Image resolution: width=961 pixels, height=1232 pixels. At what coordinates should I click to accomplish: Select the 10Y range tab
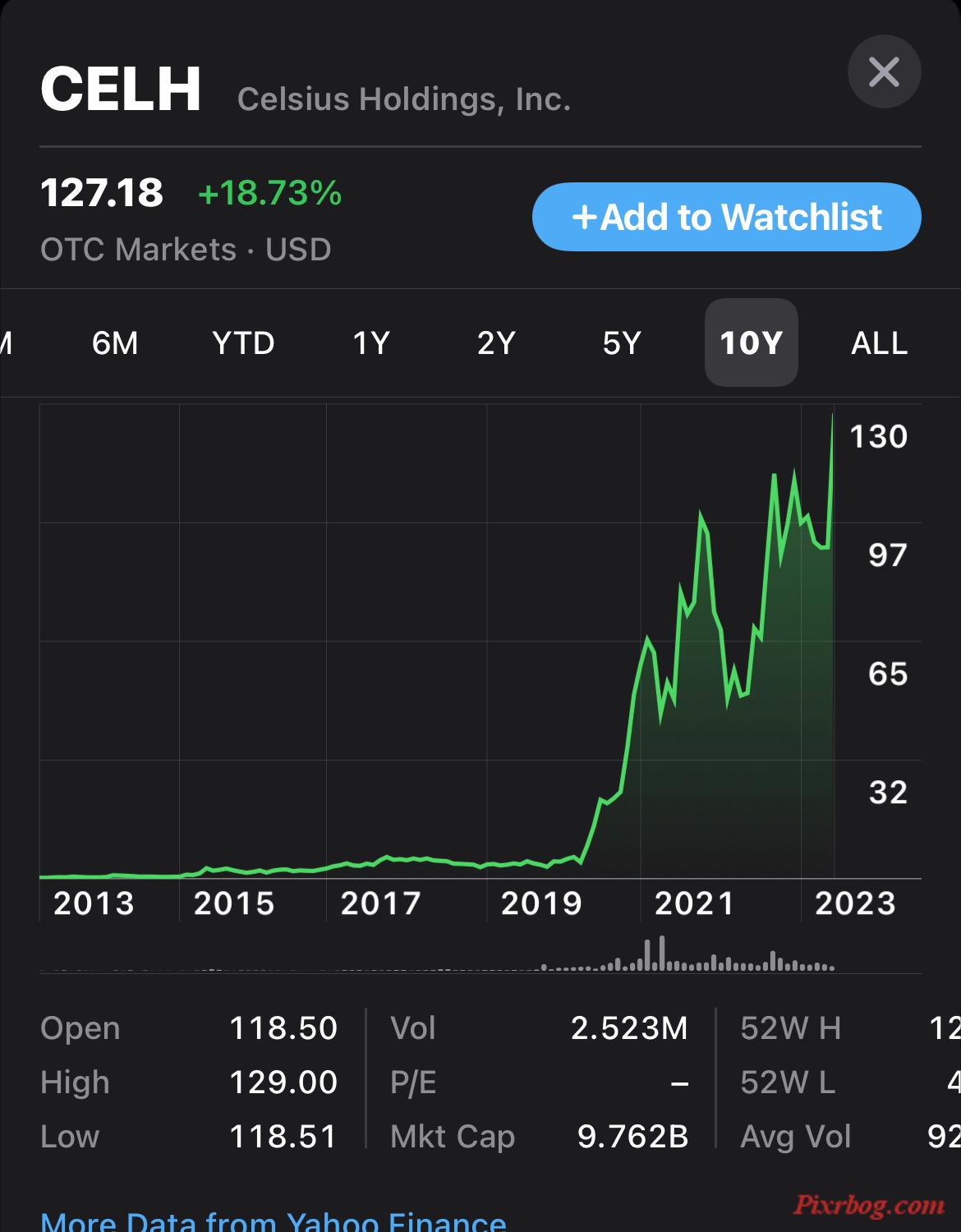(x=751, y=342)
